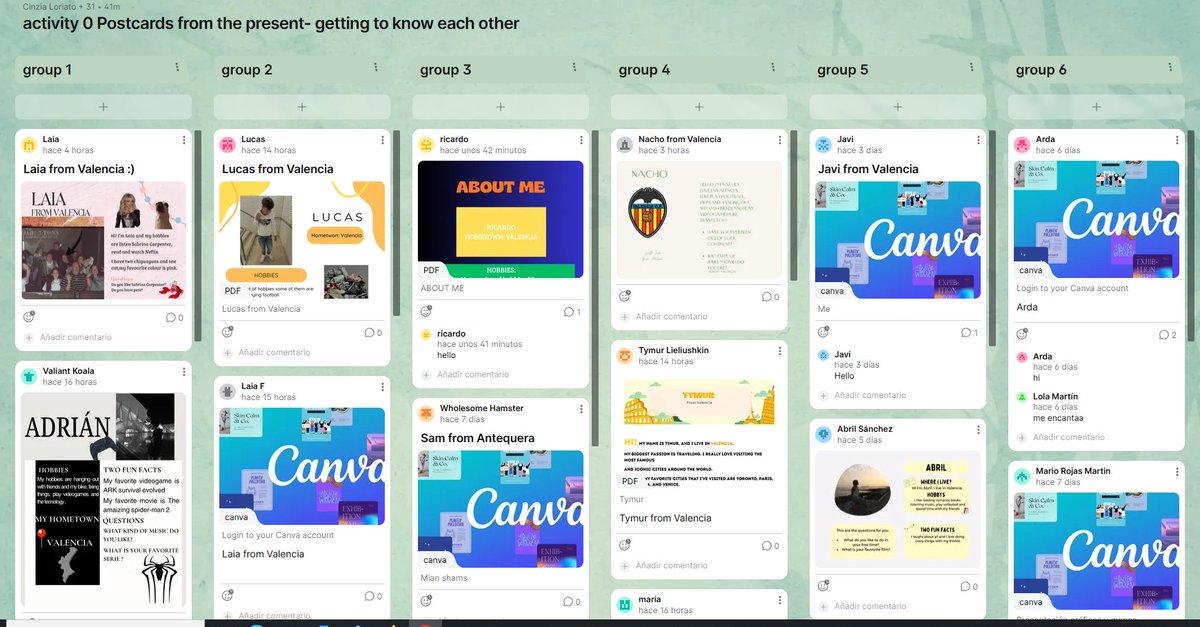Screen dimensions: 1200x627
Task: Add reaction to Abril Sánchez post
Action: coord(823,586)
